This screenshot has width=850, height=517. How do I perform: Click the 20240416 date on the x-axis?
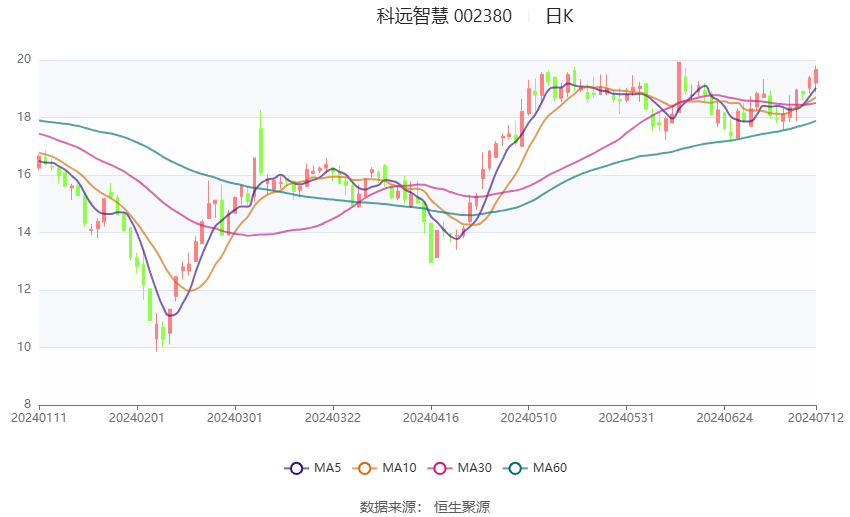click(x=430, y=416)
